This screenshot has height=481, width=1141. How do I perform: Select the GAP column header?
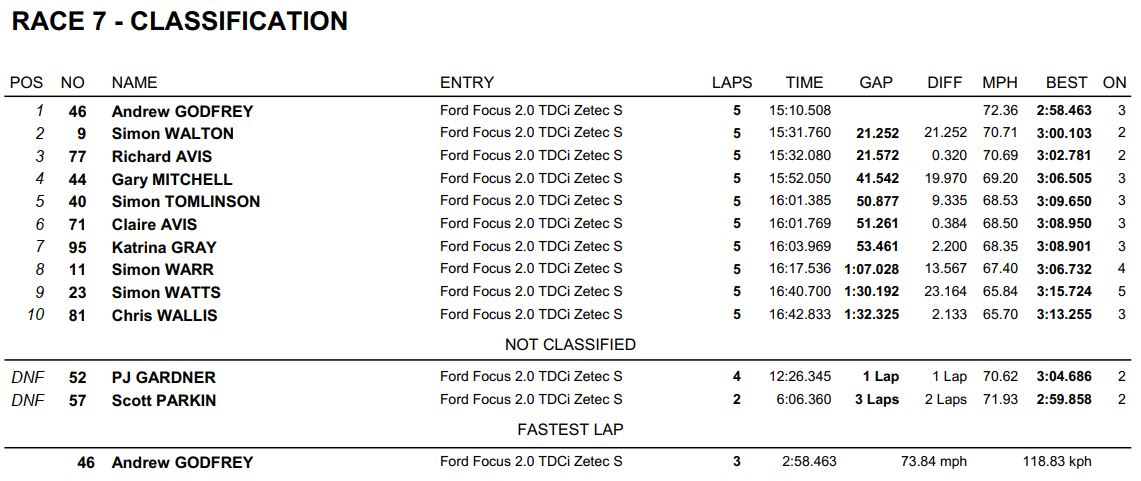pos(875,83)
